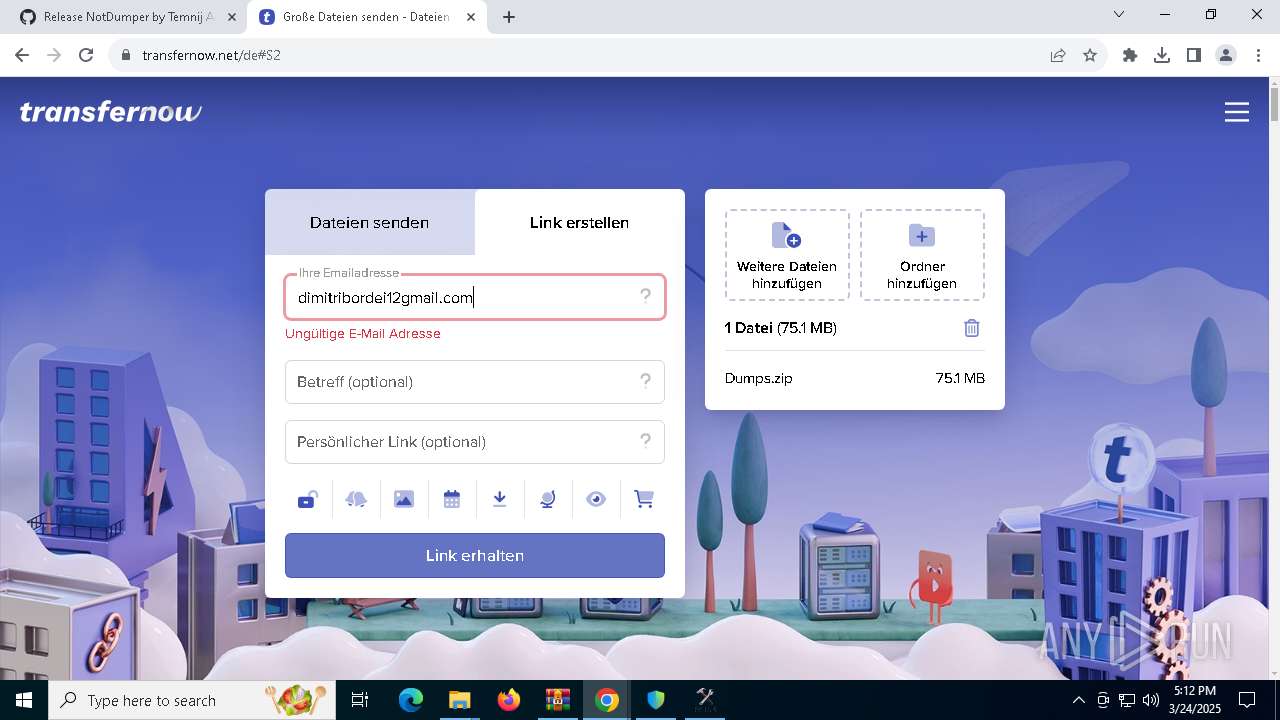Viewport: 1280px width, 720px height.
Task: Add more files via Weitere Dateien hinzufügen
Action: click(787, 255)
